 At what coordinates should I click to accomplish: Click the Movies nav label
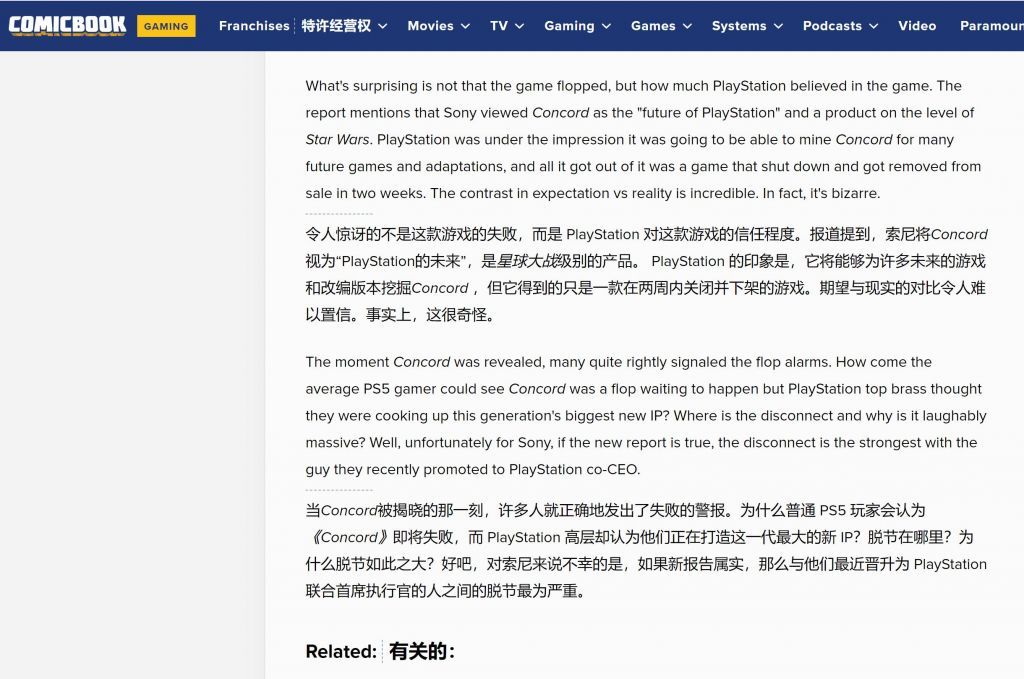[x=430, y=26]
